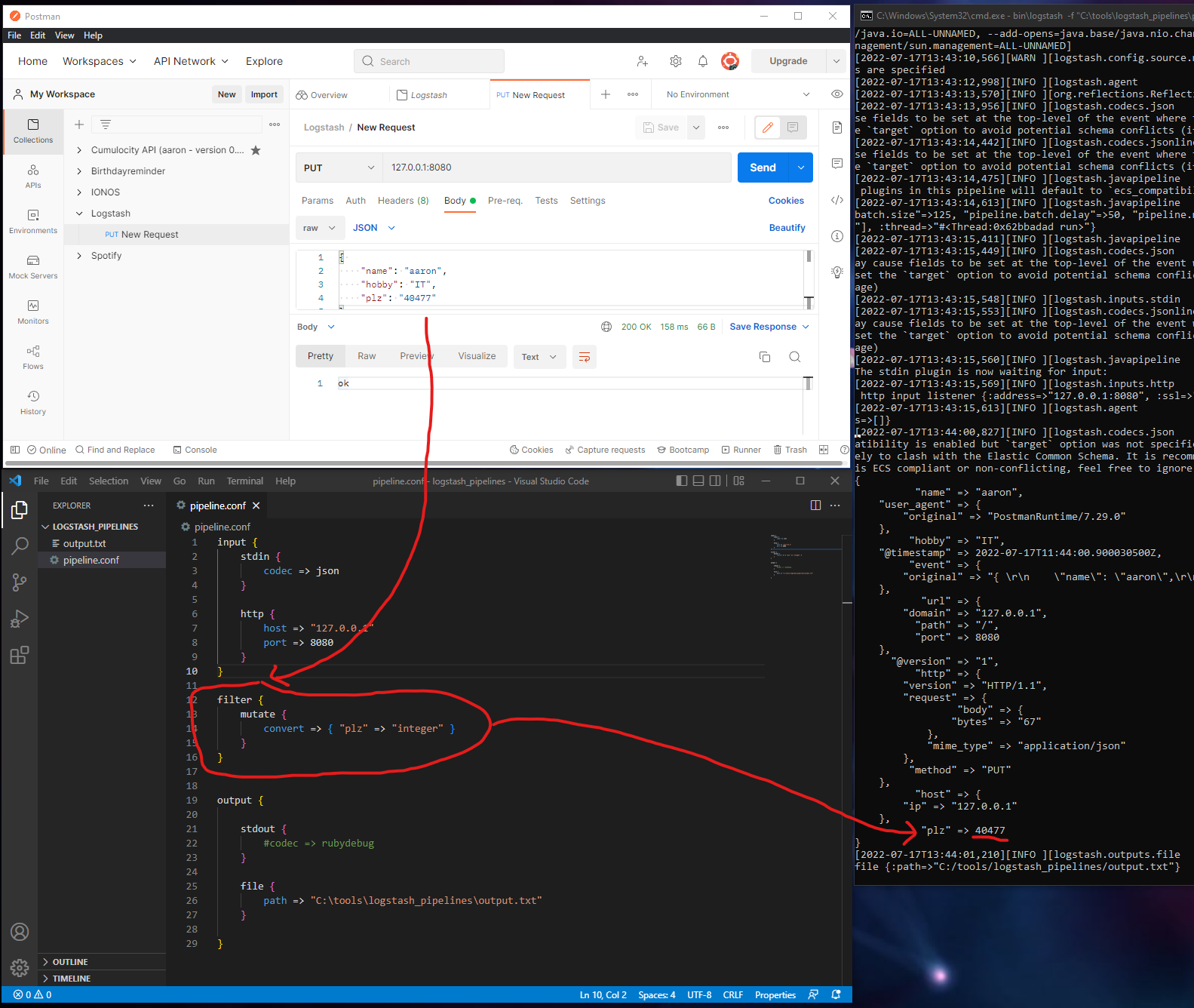Screen dimensions: 1194x1008
Task: Click the notifications bell in Postman
Action: click(x=702, y=61)
